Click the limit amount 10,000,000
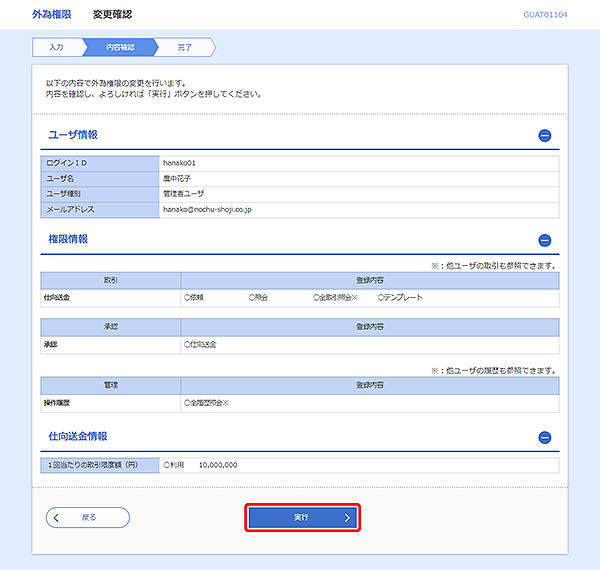The height and width of the screenshot is (570, 600). [x=218, y=465]
